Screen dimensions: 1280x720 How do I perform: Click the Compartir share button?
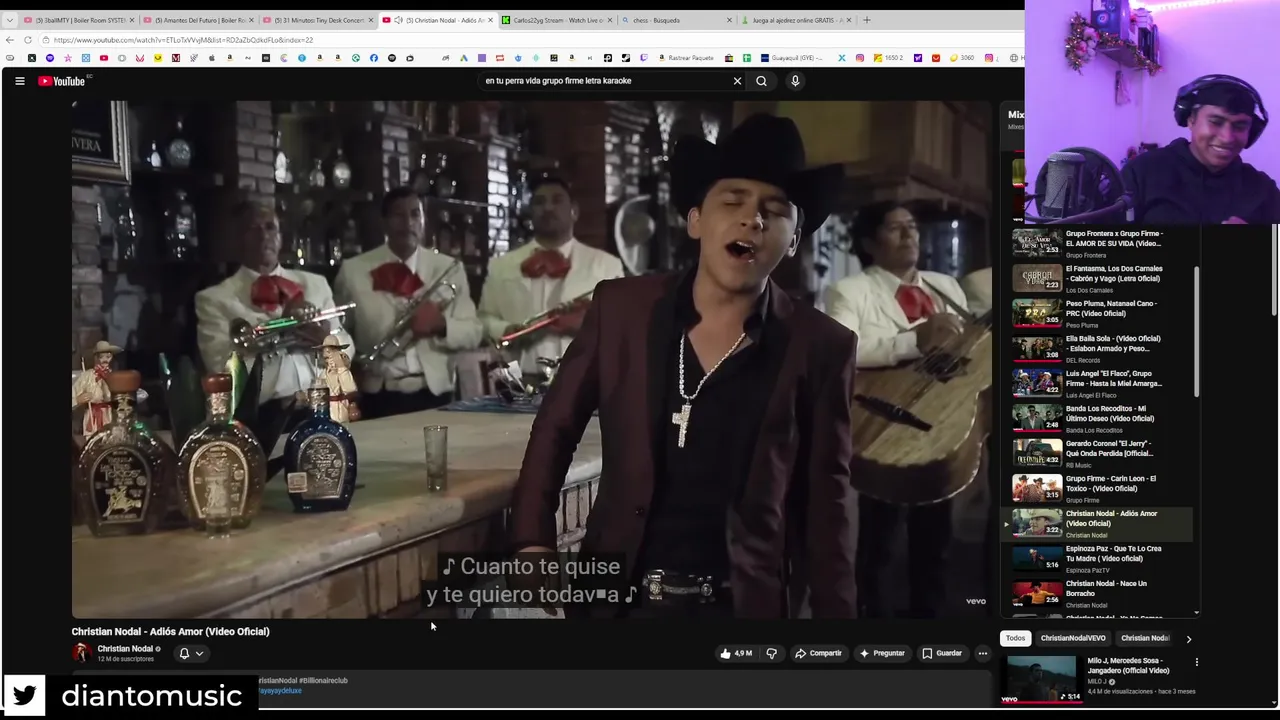coord(818,653)
